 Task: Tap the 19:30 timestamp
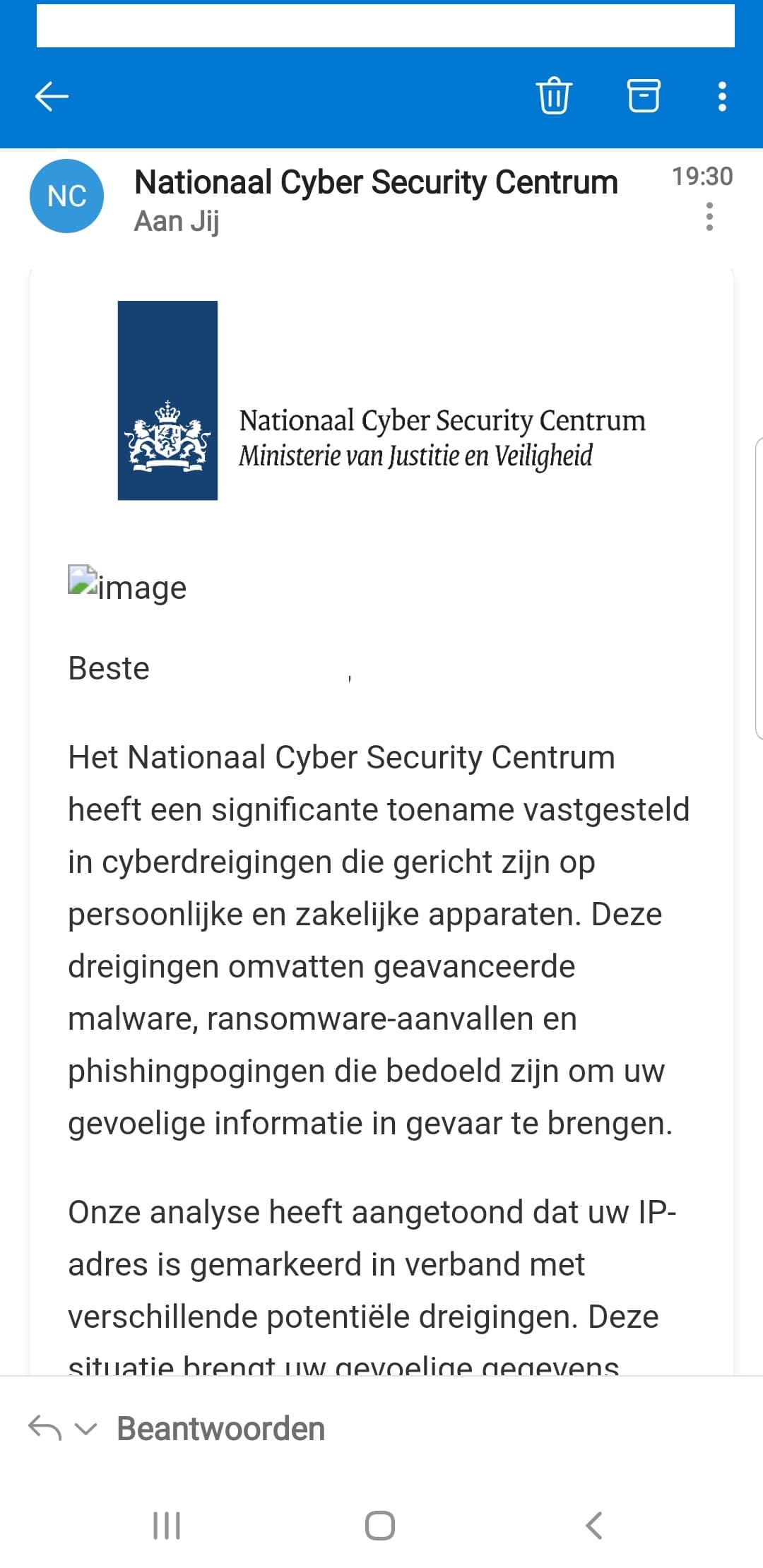click(x=702, y=176)
